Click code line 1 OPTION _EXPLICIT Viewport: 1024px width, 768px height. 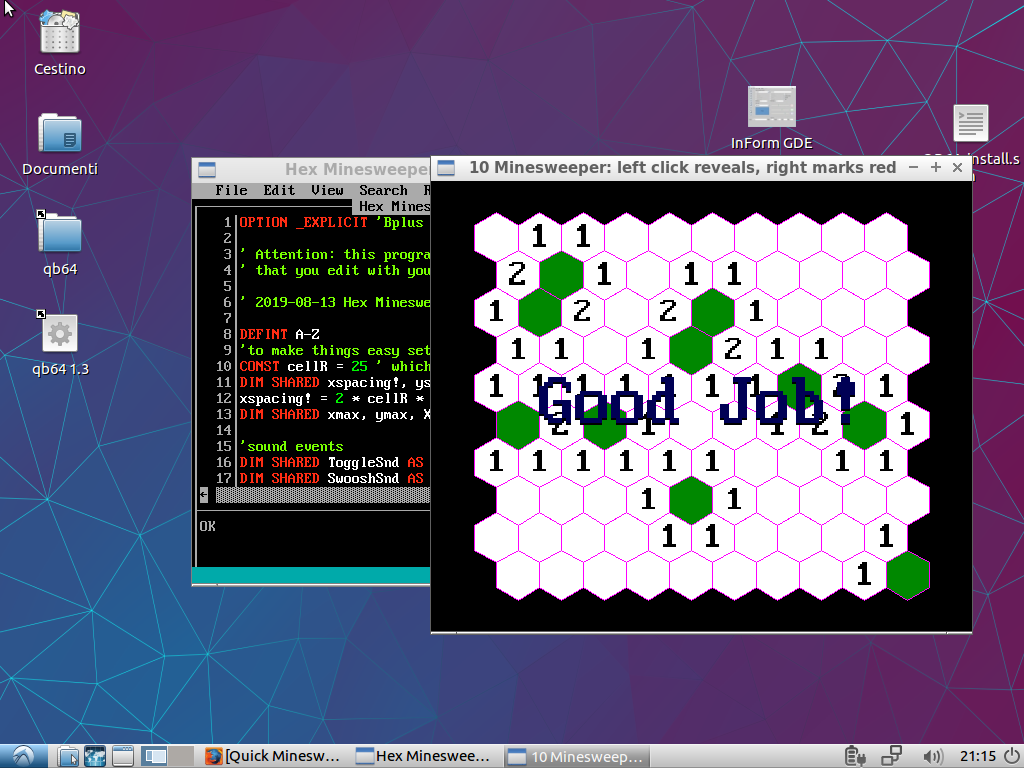(x=331, y=222)
